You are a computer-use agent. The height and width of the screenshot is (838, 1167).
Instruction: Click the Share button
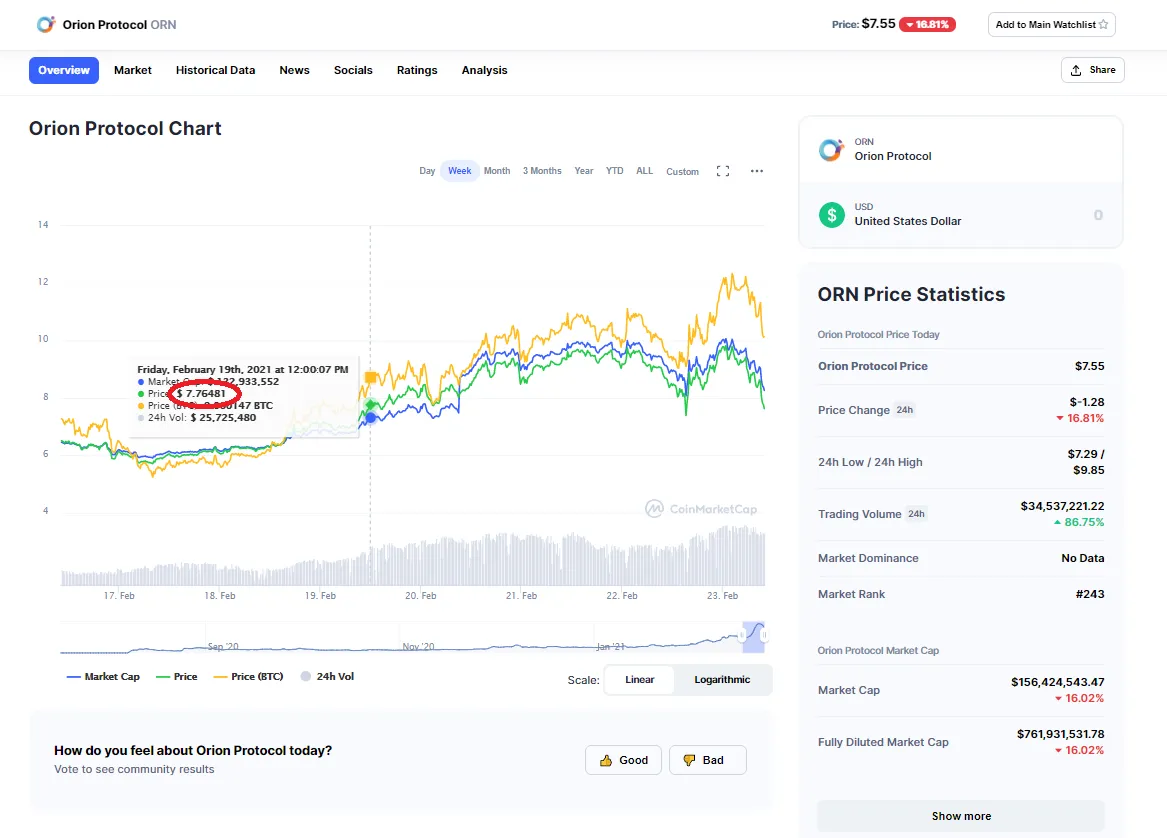point(1093,70)
